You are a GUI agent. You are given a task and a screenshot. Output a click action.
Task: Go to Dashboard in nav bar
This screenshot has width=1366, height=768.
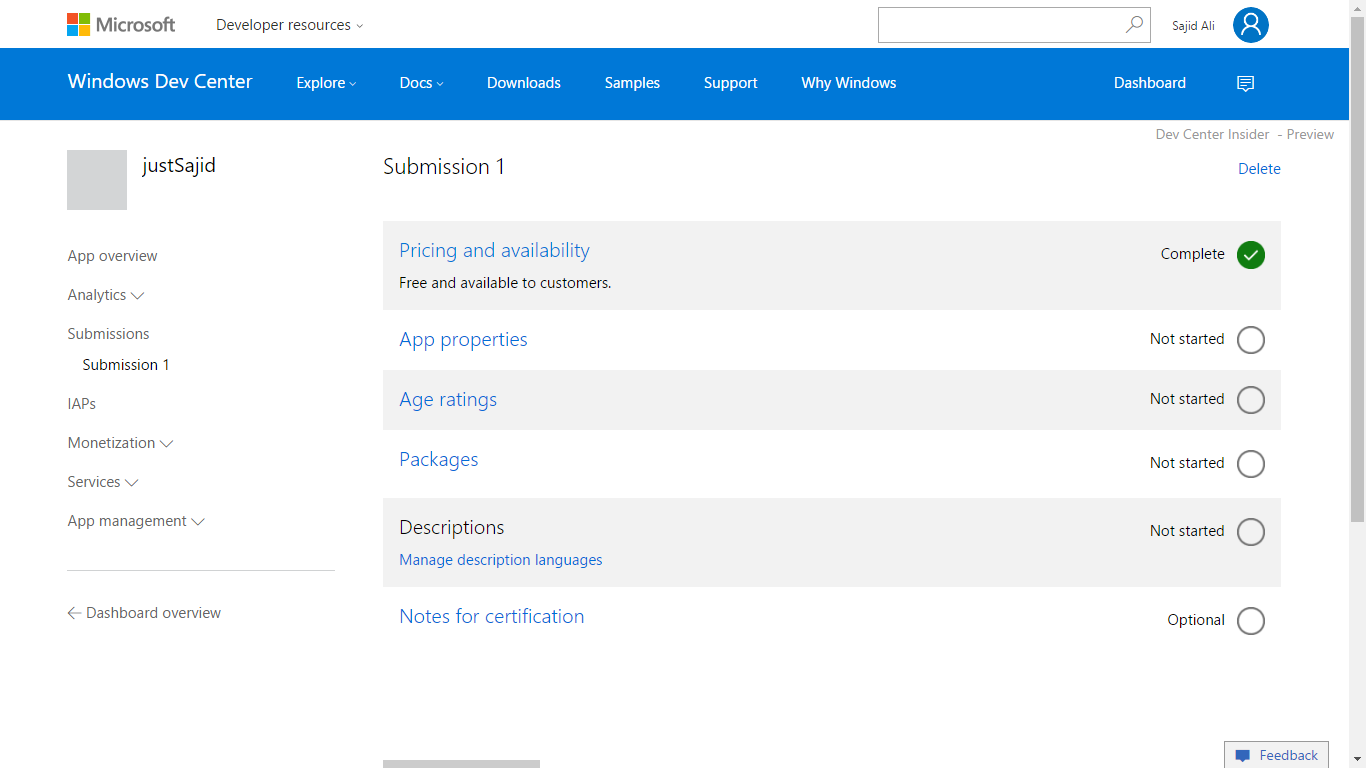1150,83
